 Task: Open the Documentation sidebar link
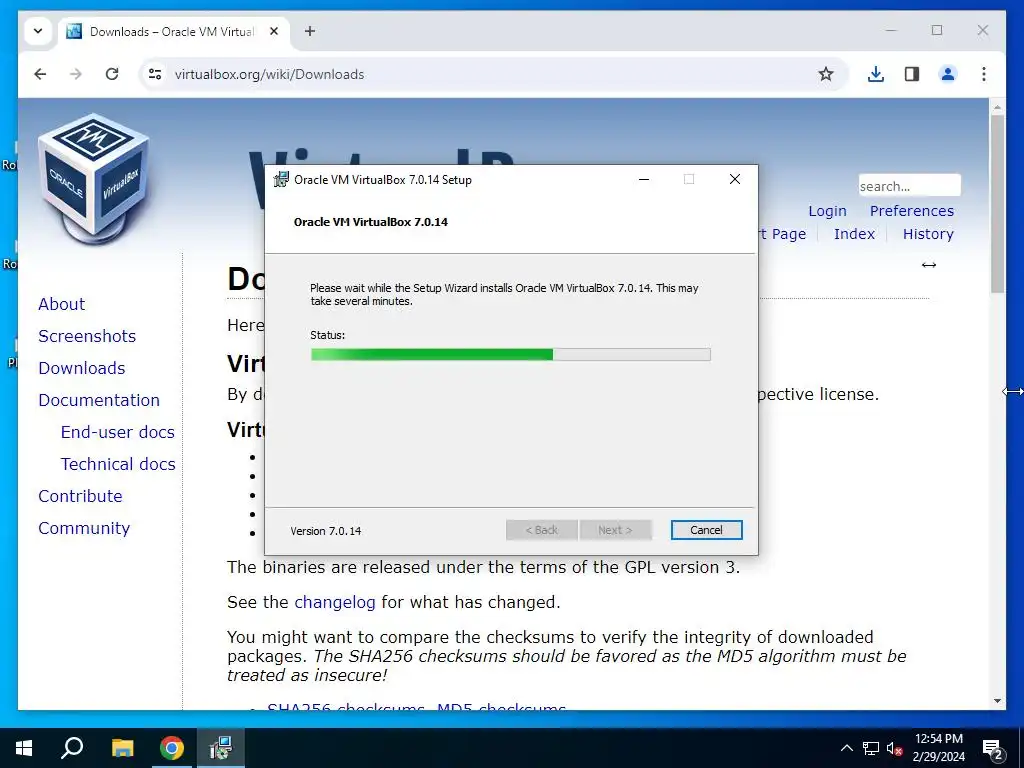click(99, 400)
